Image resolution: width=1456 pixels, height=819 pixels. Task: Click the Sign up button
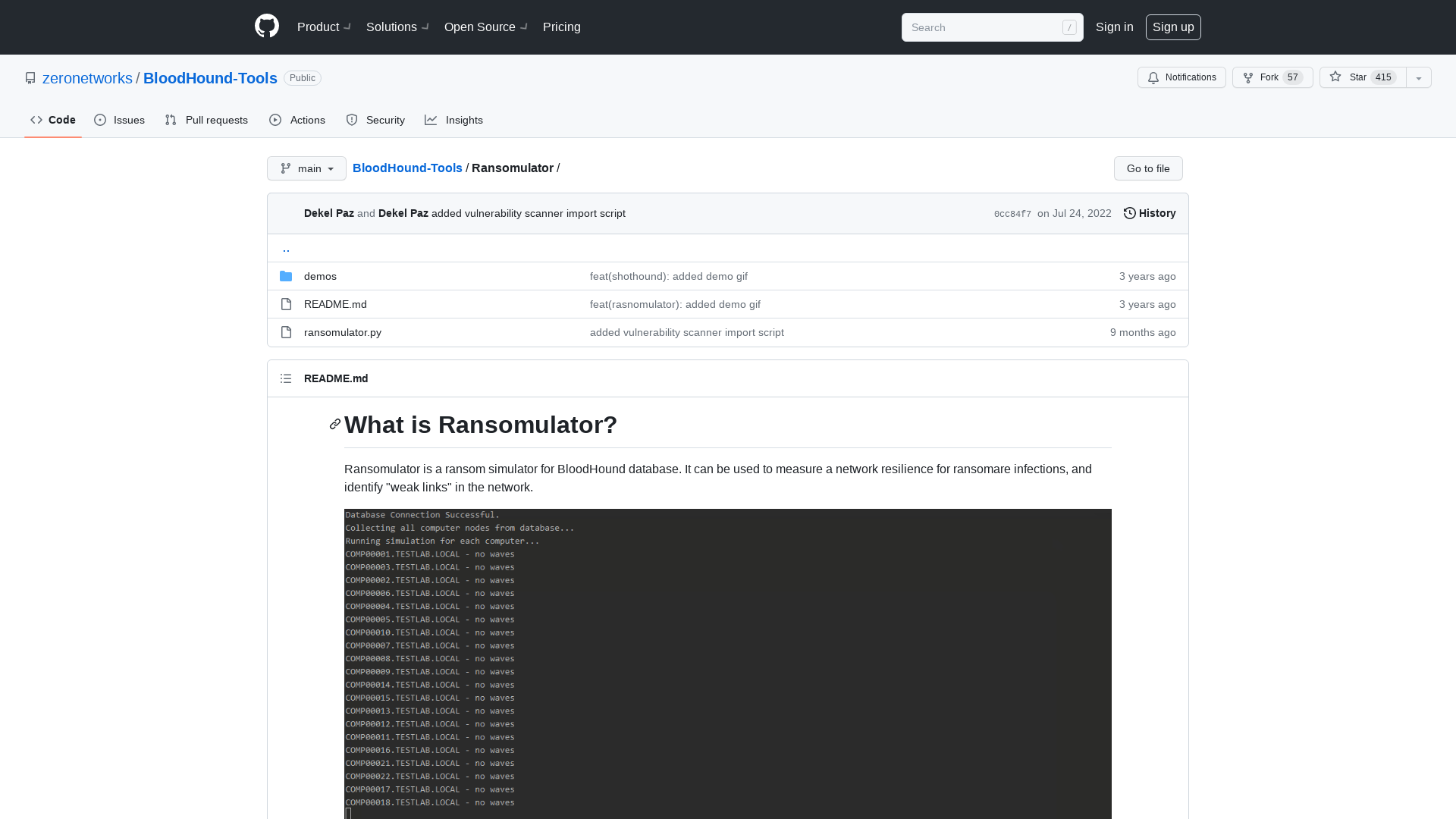1173,27
